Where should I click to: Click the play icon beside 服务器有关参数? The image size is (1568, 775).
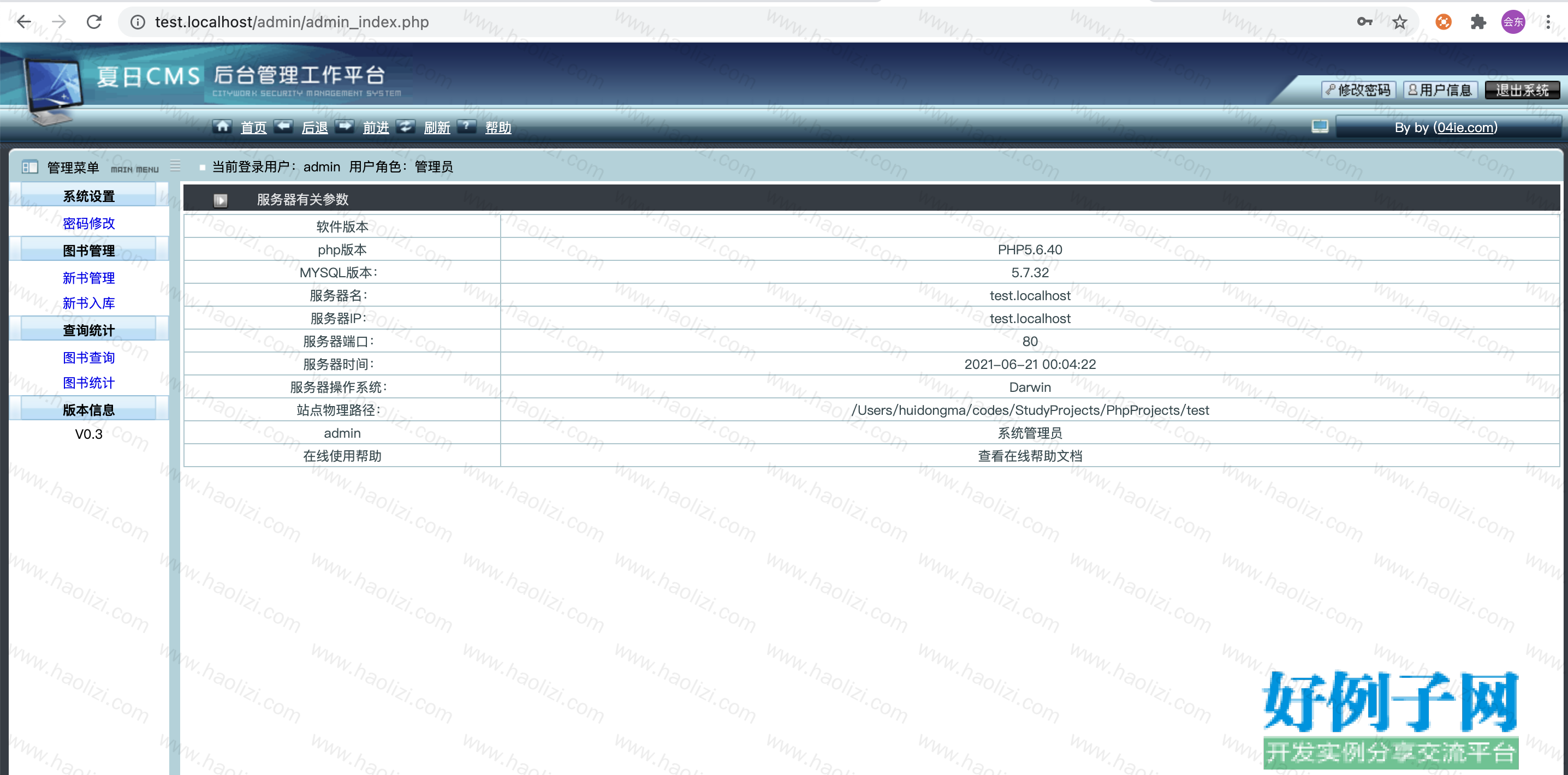(221, 200)
